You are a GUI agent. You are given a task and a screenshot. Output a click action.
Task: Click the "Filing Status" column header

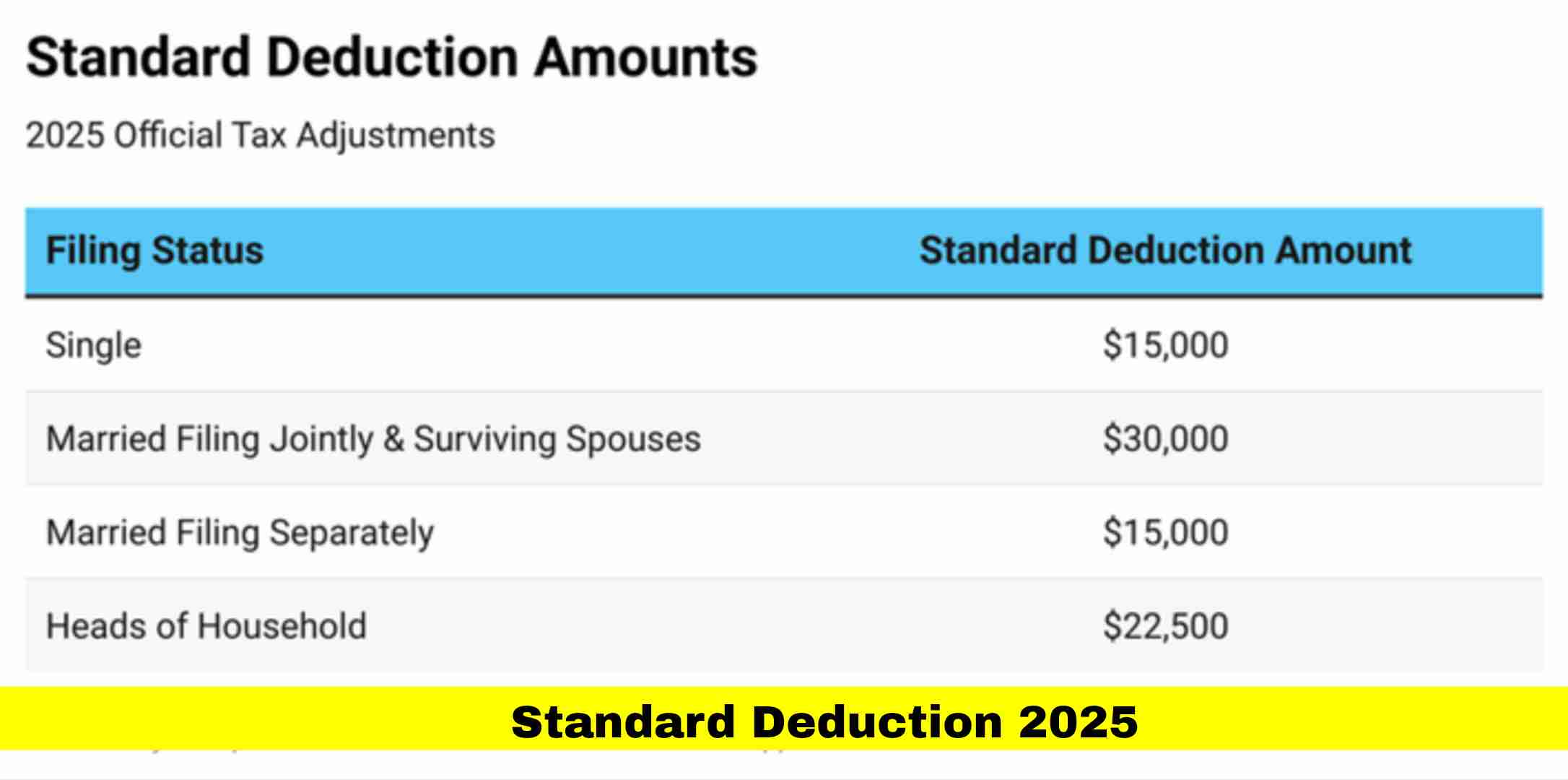click(x=154, y=251)
